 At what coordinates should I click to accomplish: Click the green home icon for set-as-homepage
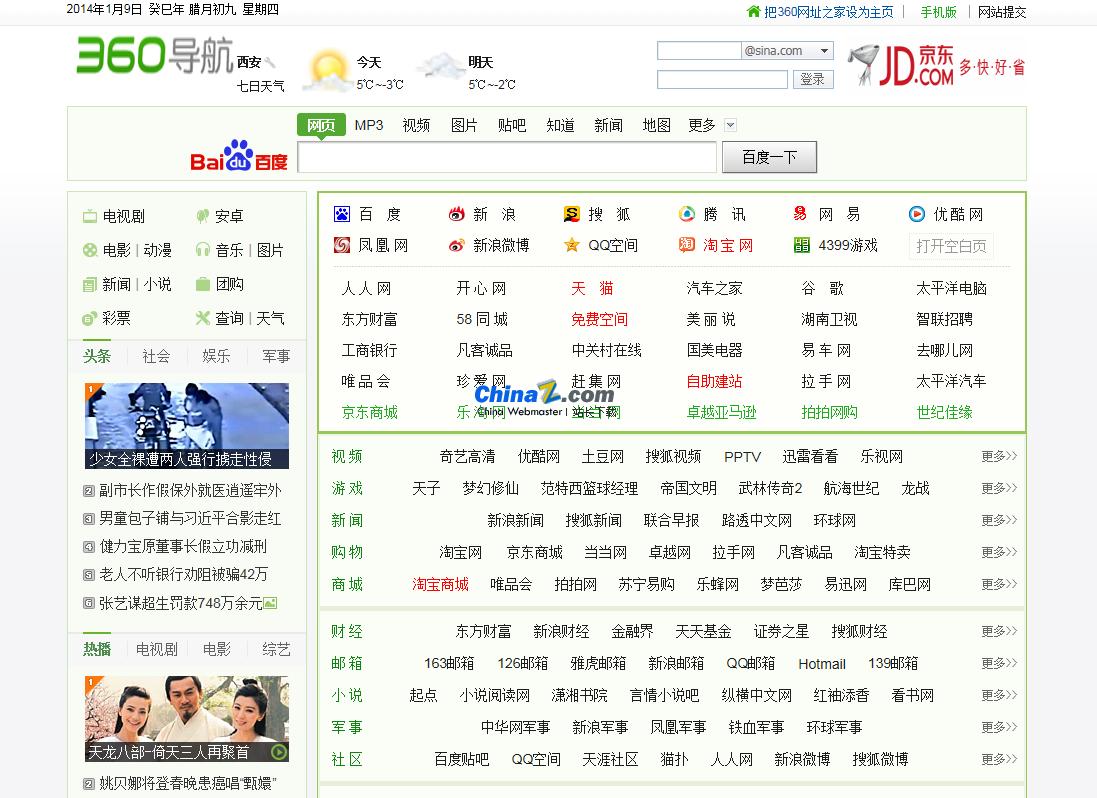(x=753, y=11)
